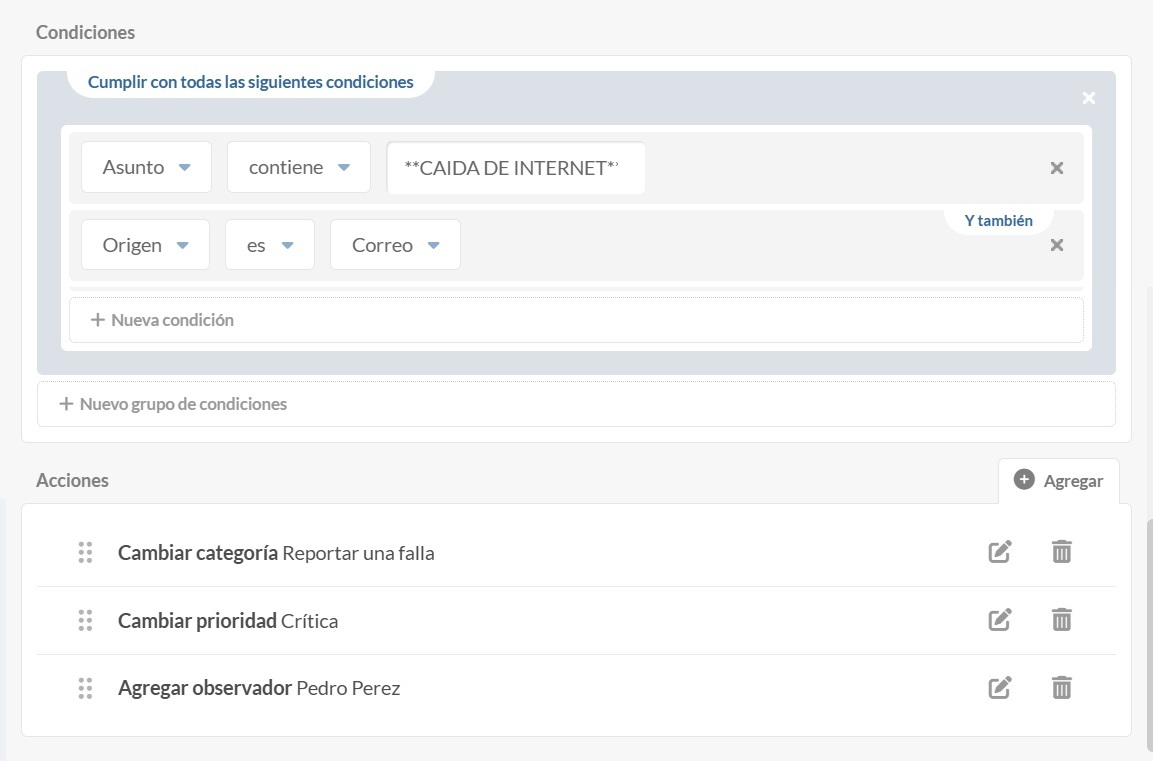Expand the Correo value dropdown
1153x761 pixels.
click(x=395, y=245)
